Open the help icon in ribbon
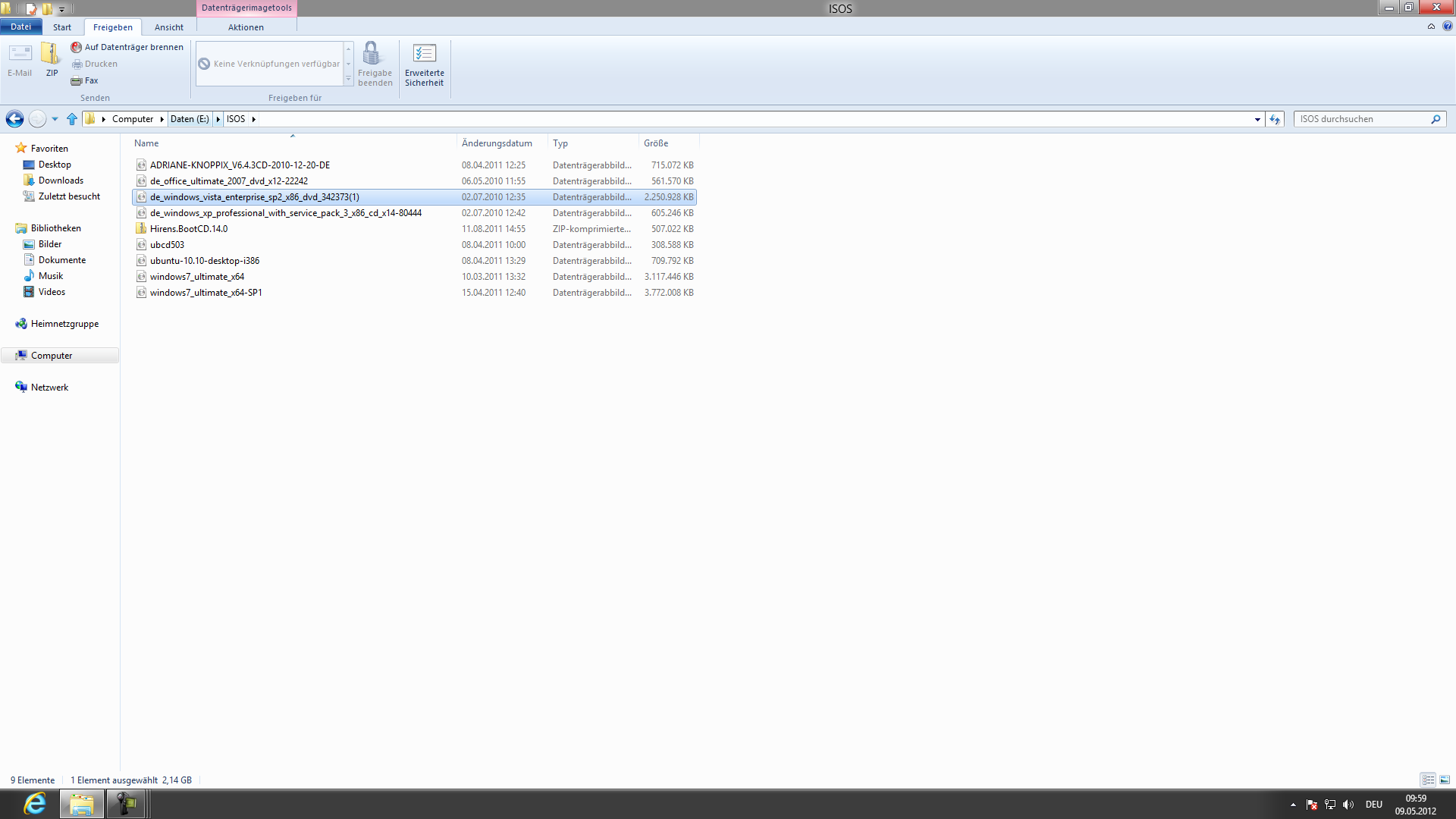Image resolution: width=1456 pixels, height=819 pixels. coord(1447,27)
